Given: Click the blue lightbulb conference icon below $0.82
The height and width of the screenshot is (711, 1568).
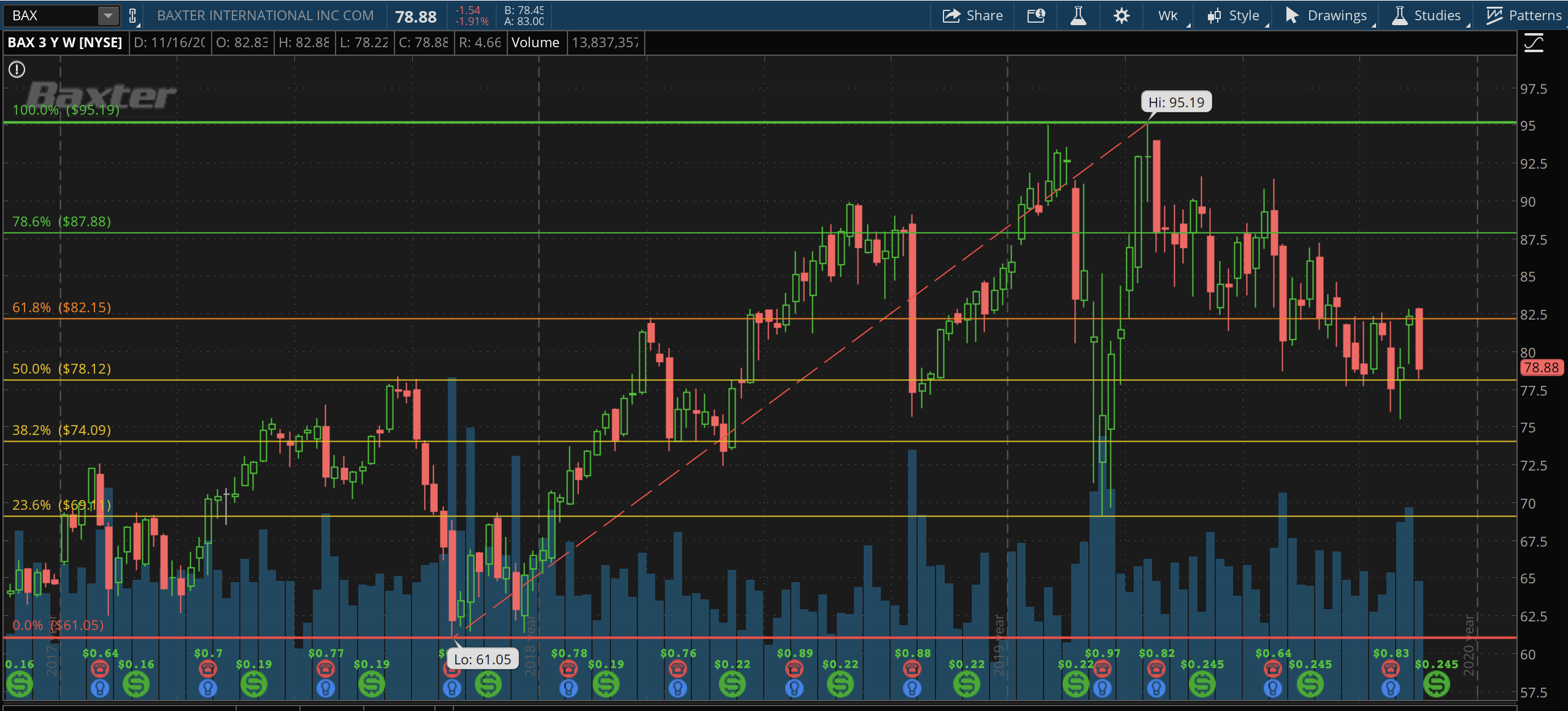Looking at the screenshot, I should click(1156, 688).
